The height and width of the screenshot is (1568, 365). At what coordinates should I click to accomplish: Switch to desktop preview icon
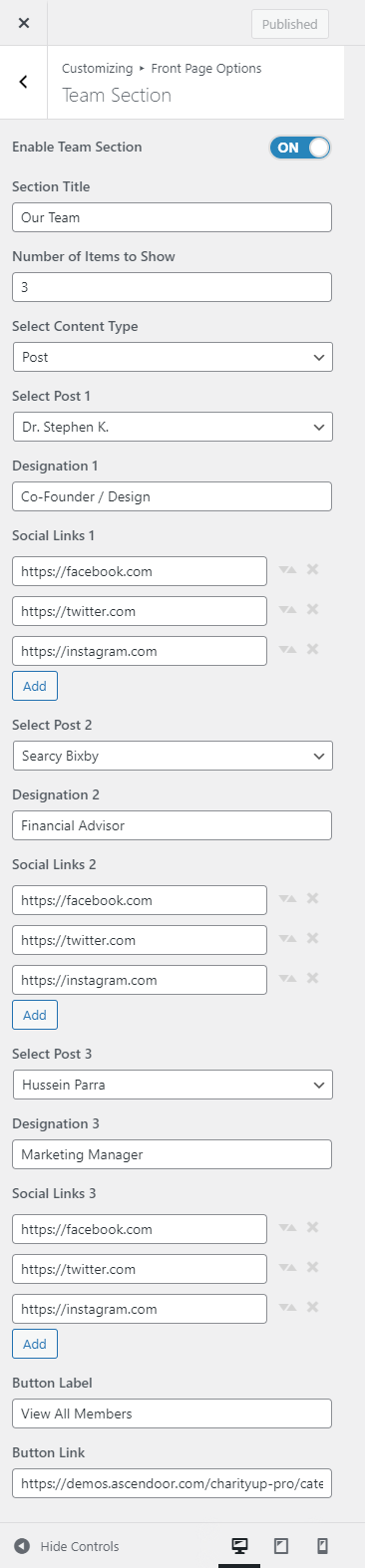pyautogui.click(x=239, y=1546)
